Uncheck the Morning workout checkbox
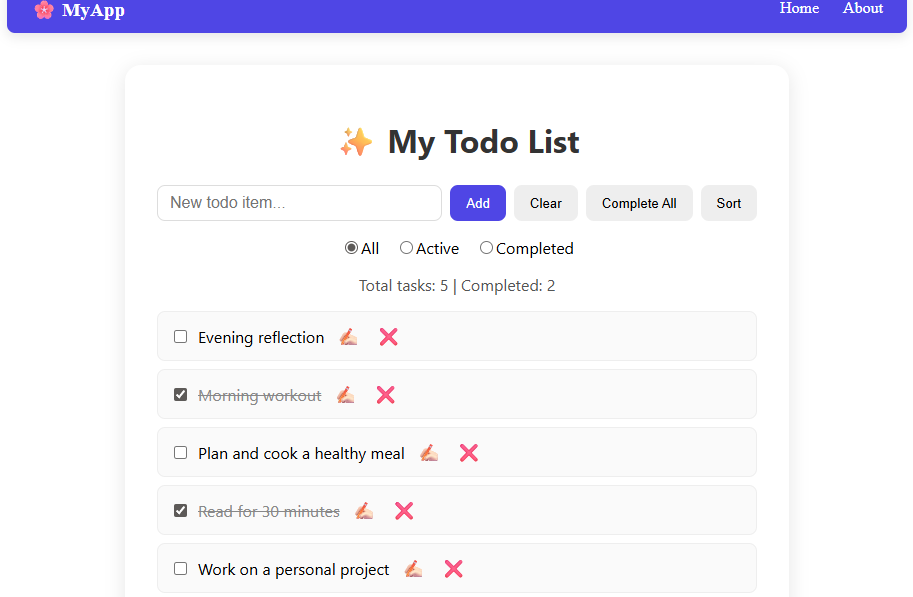913x597 pixels. tap(181, 395)
